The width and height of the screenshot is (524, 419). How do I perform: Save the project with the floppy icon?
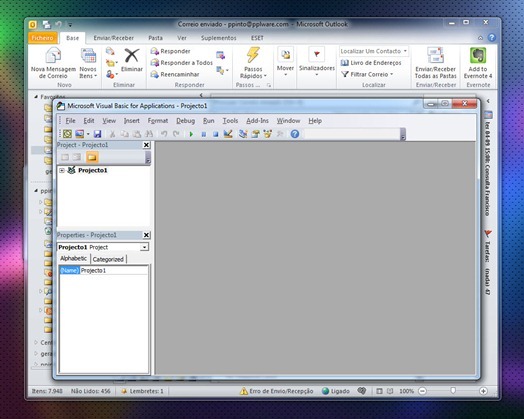(x=97, y=134)
